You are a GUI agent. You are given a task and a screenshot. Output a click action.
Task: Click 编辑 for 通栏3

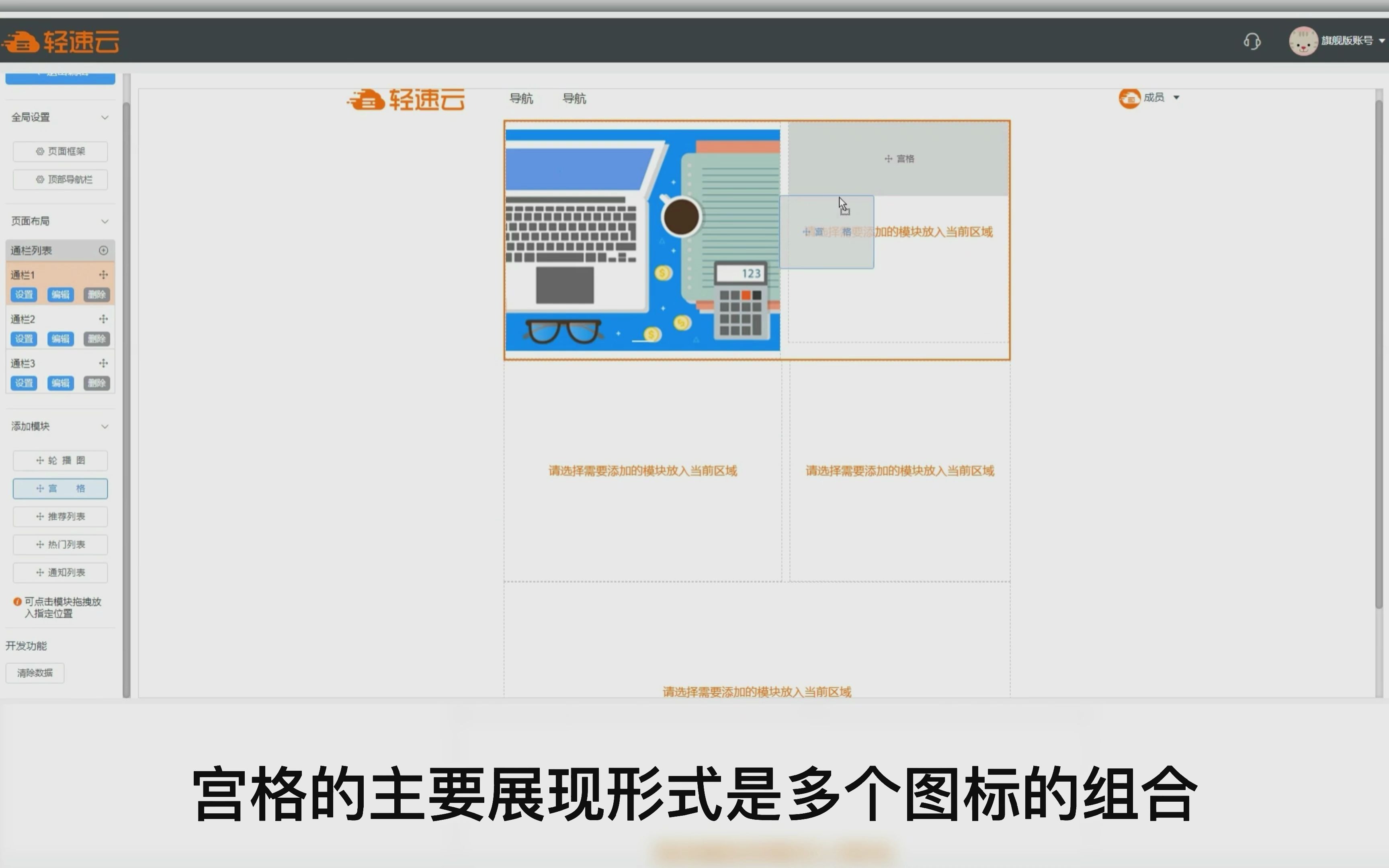point(60,383)
